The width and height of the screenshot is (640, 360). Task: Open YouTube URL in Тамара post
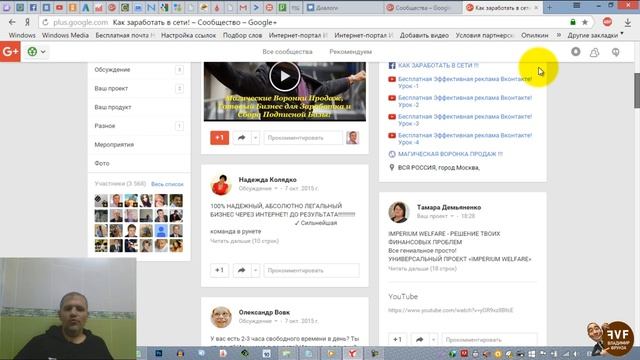click(x=451, y=310)
